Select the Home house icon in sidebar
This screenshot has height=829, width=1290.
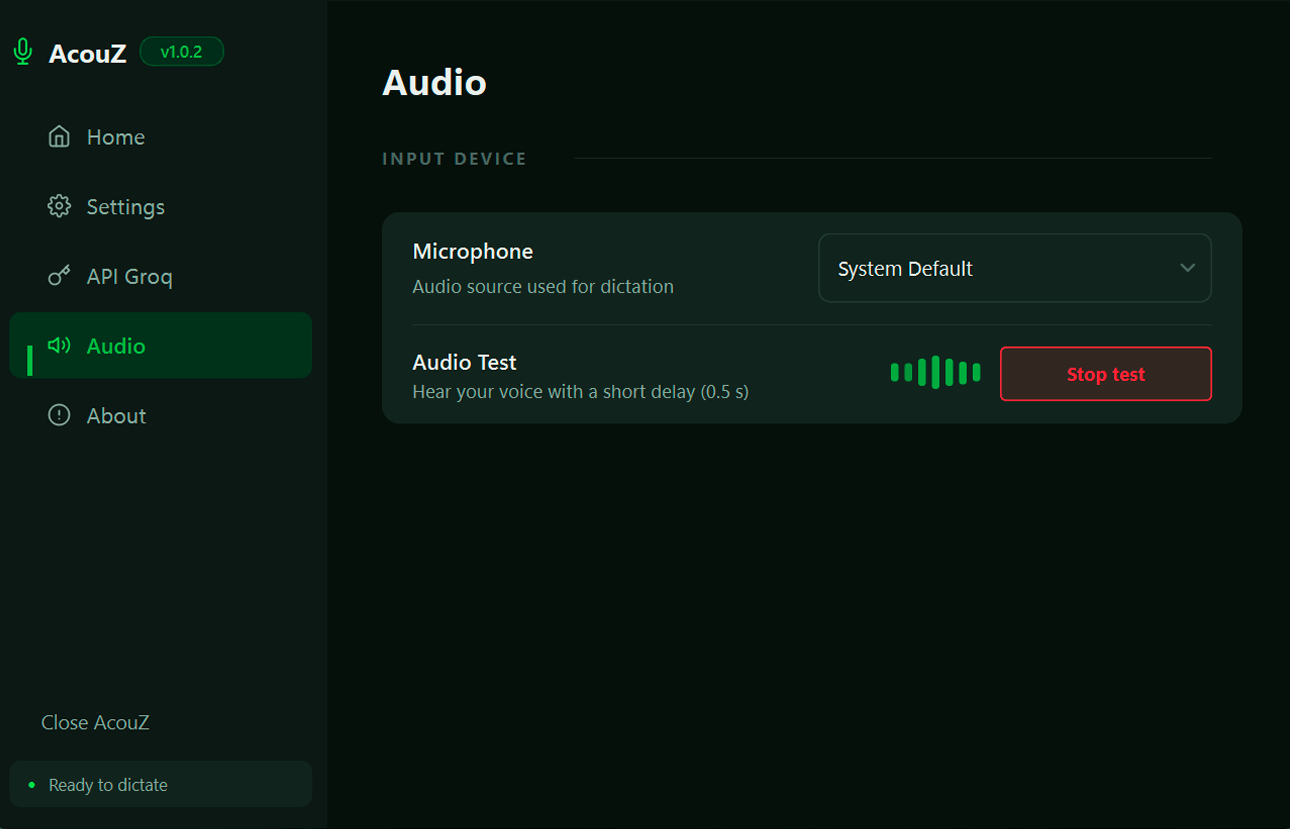tap(59, 136)
